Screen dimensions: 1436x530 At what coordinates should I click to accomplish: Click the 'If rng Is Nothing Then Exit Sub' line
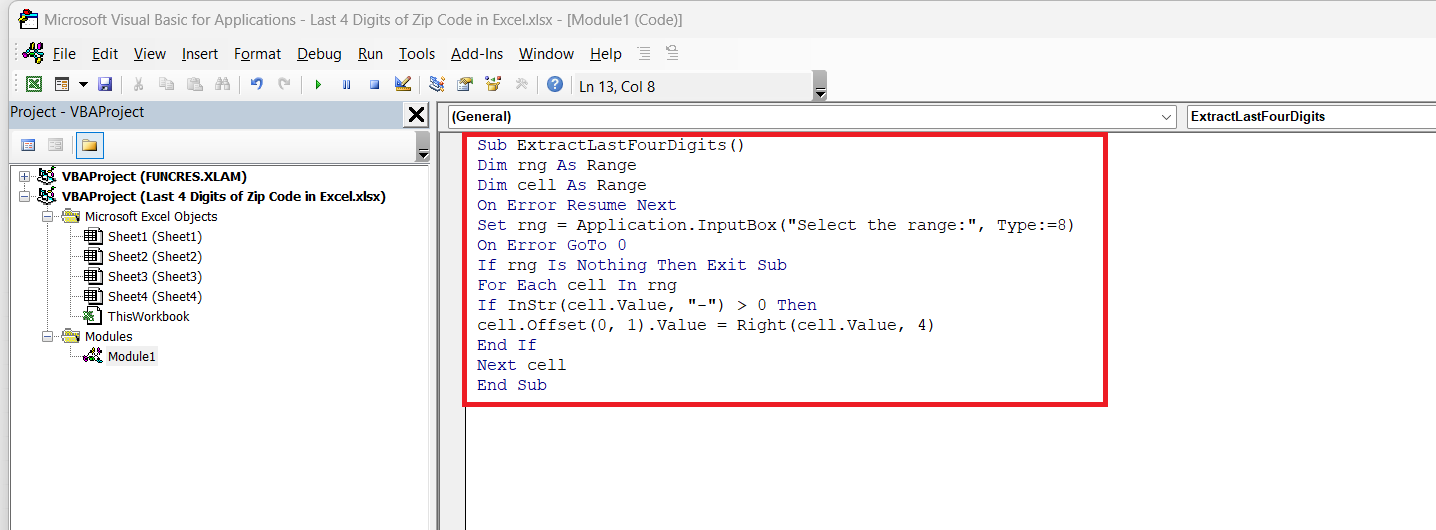(632, 265)
